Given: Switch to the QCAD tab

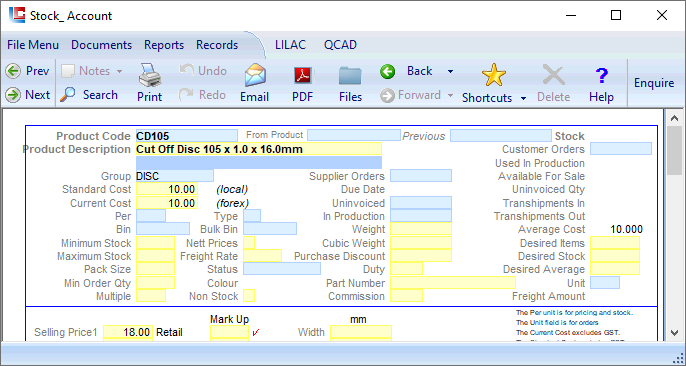Looking at the screenshot, I should 340,45.
